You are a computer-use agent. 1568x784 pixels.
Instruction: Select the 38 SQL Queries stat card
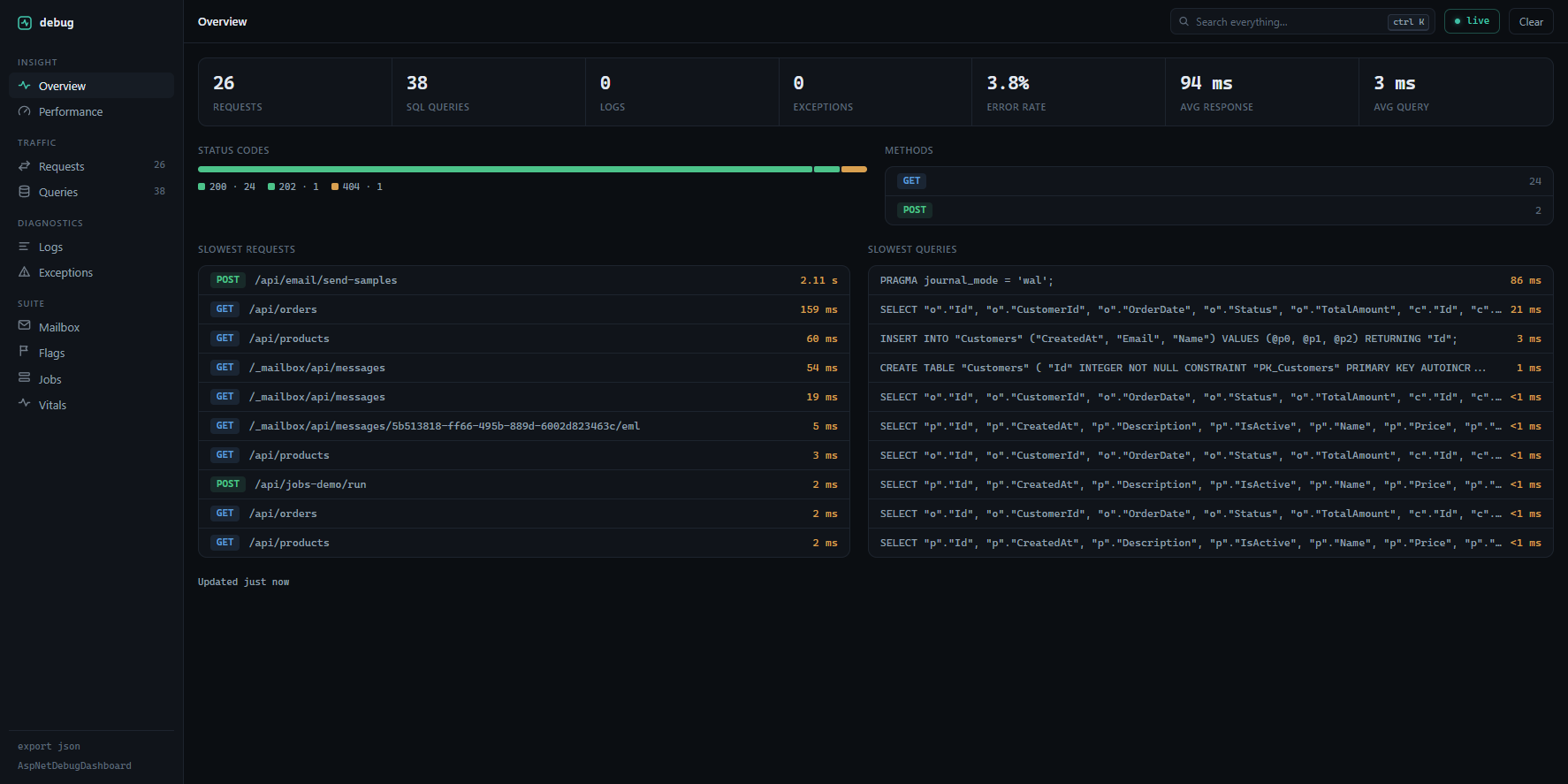coord(489,92)
